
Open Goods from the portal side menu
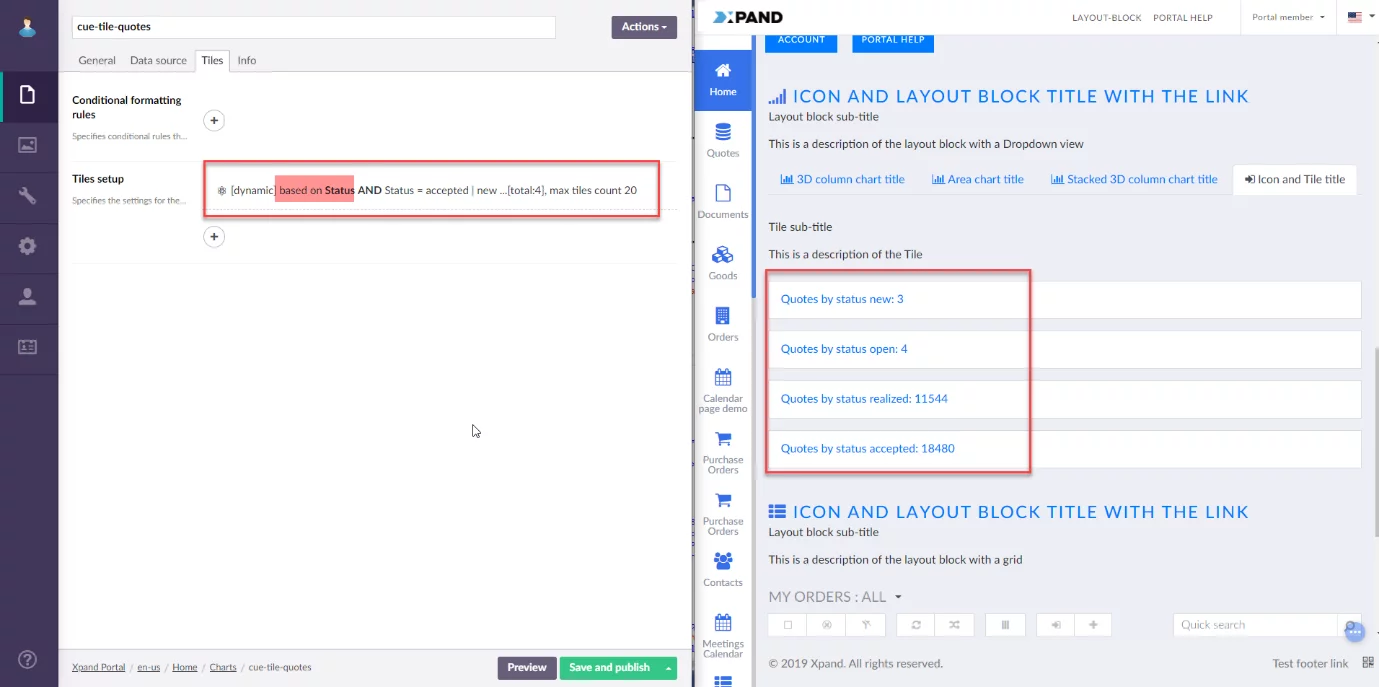coord(722,262)
